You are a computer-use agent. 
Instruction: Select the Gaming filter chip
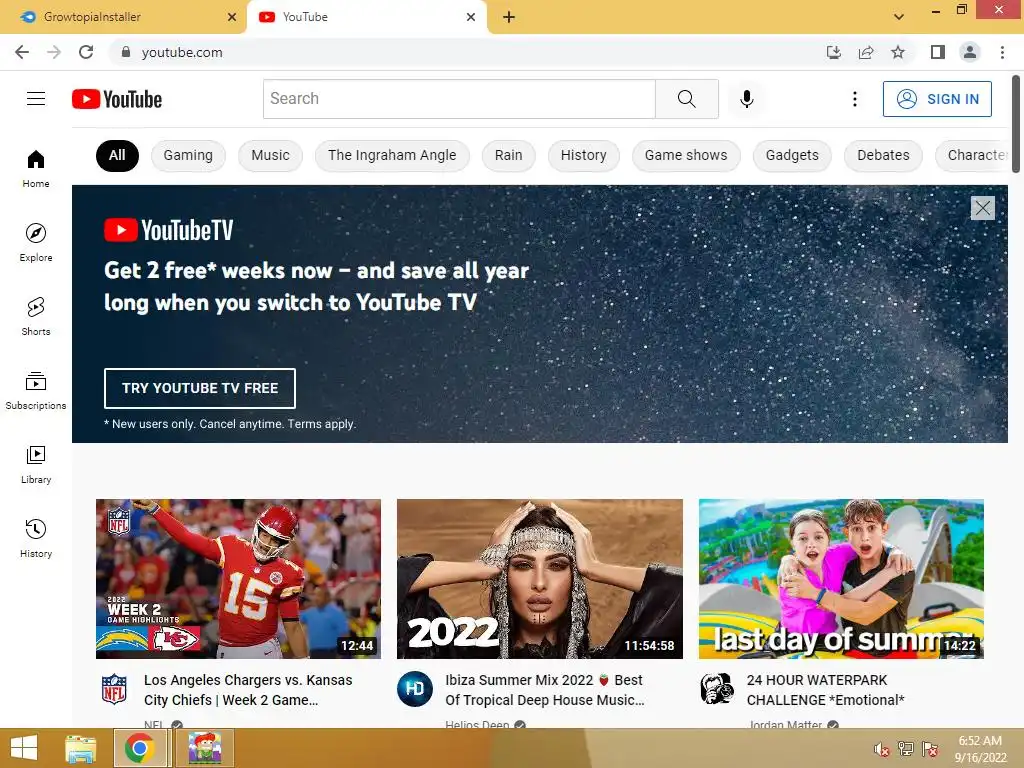(188, 155)
